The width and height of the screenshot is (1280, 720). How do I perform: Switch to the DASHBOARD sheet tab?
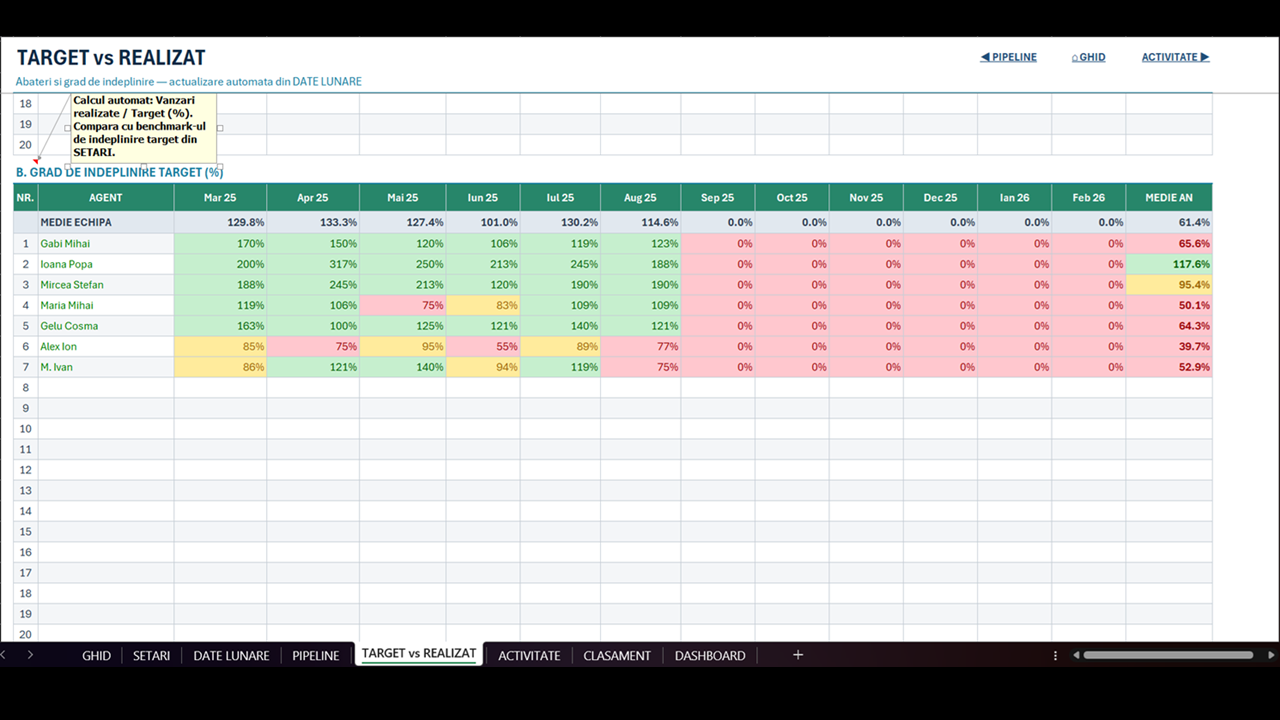(710, 655)
